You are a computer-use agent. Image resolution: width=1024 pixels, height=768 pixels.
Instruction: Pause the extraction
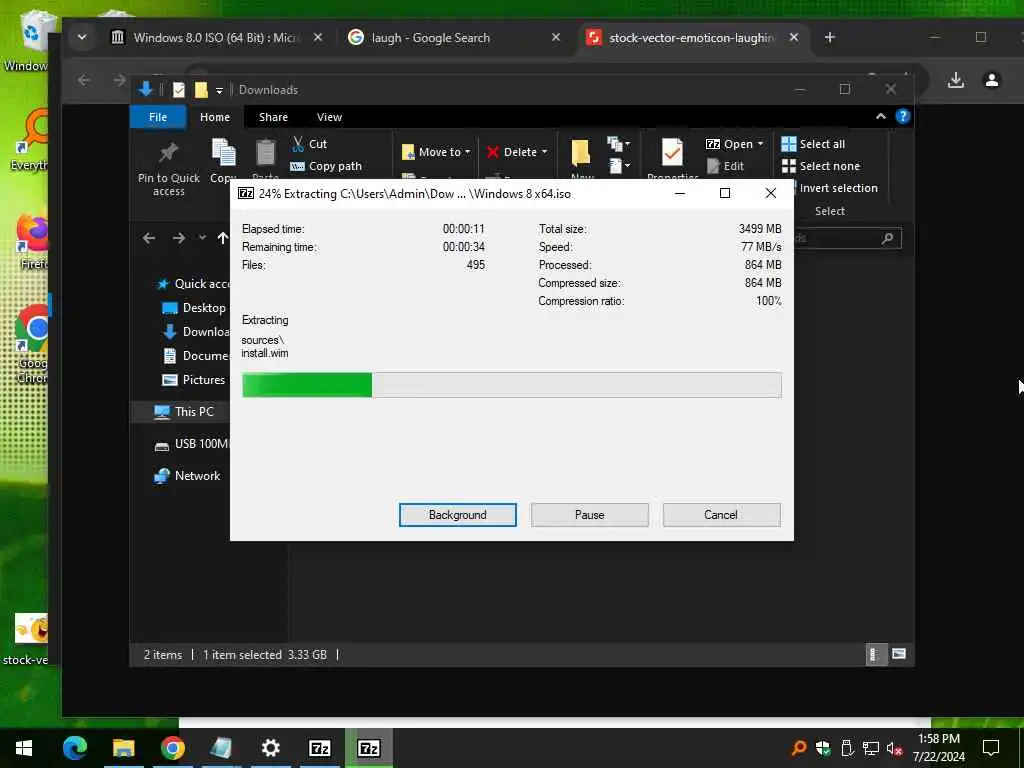click(x=590, y=515)
